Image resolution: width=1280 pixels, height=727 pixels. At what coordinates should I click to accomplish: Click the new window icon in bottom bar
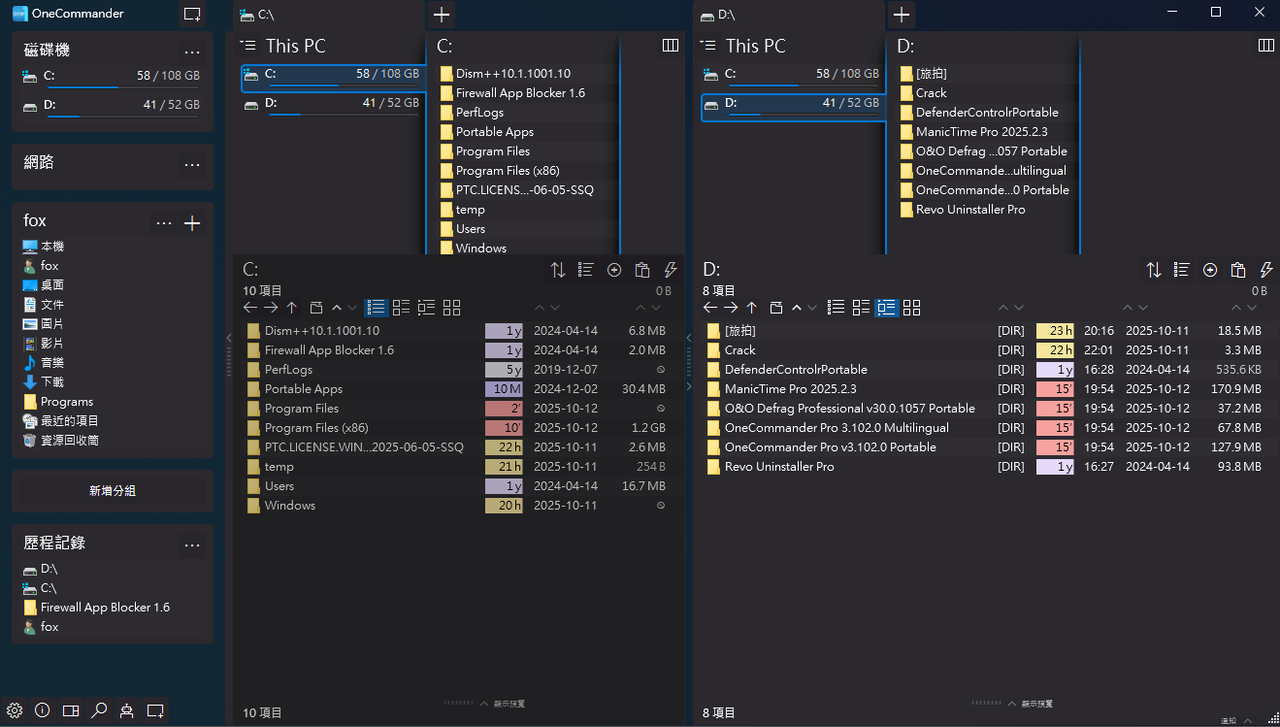point(155,711)
